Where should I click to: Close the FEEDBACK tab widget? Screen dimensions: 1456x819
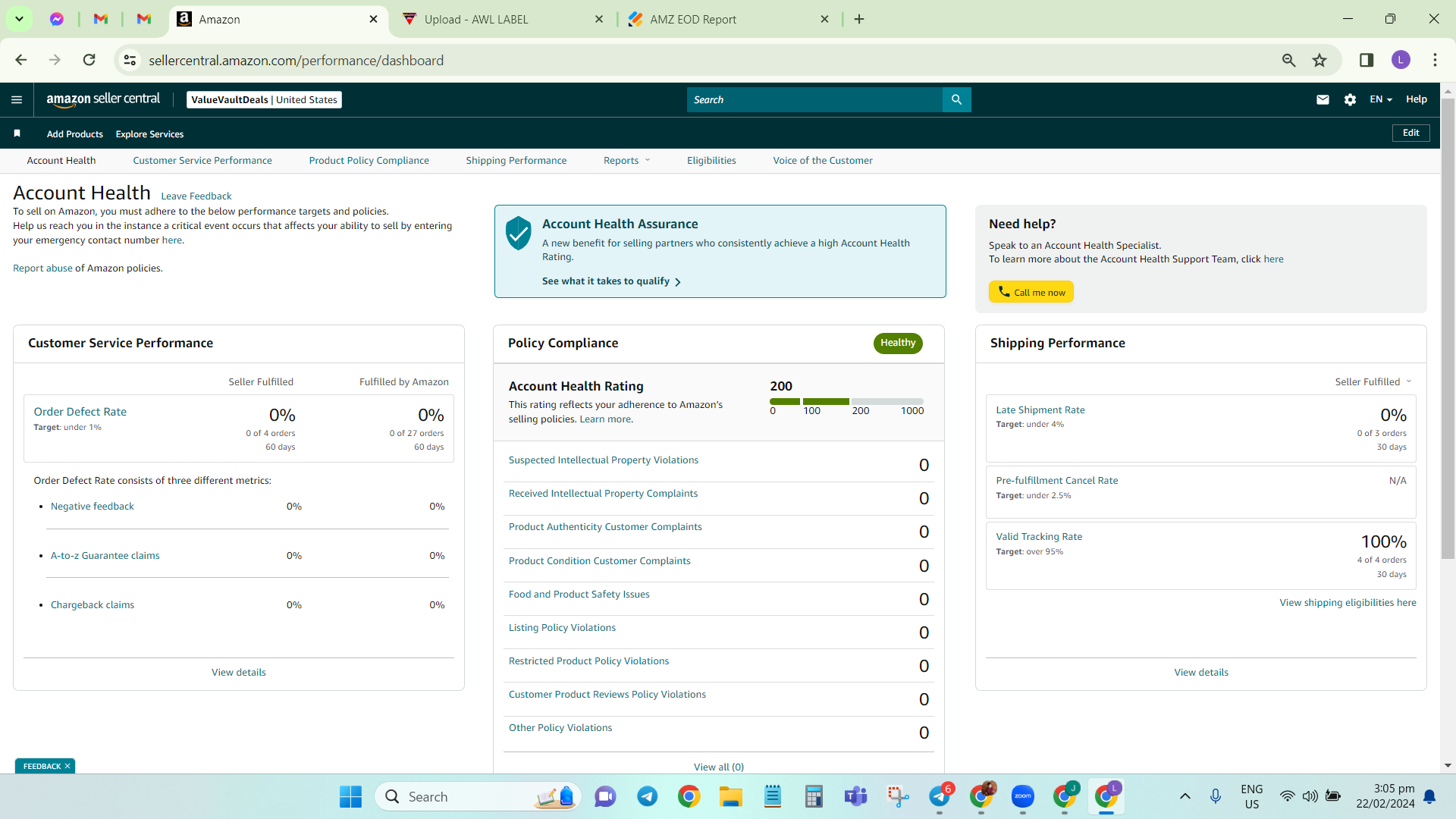(x=67, y=766)
